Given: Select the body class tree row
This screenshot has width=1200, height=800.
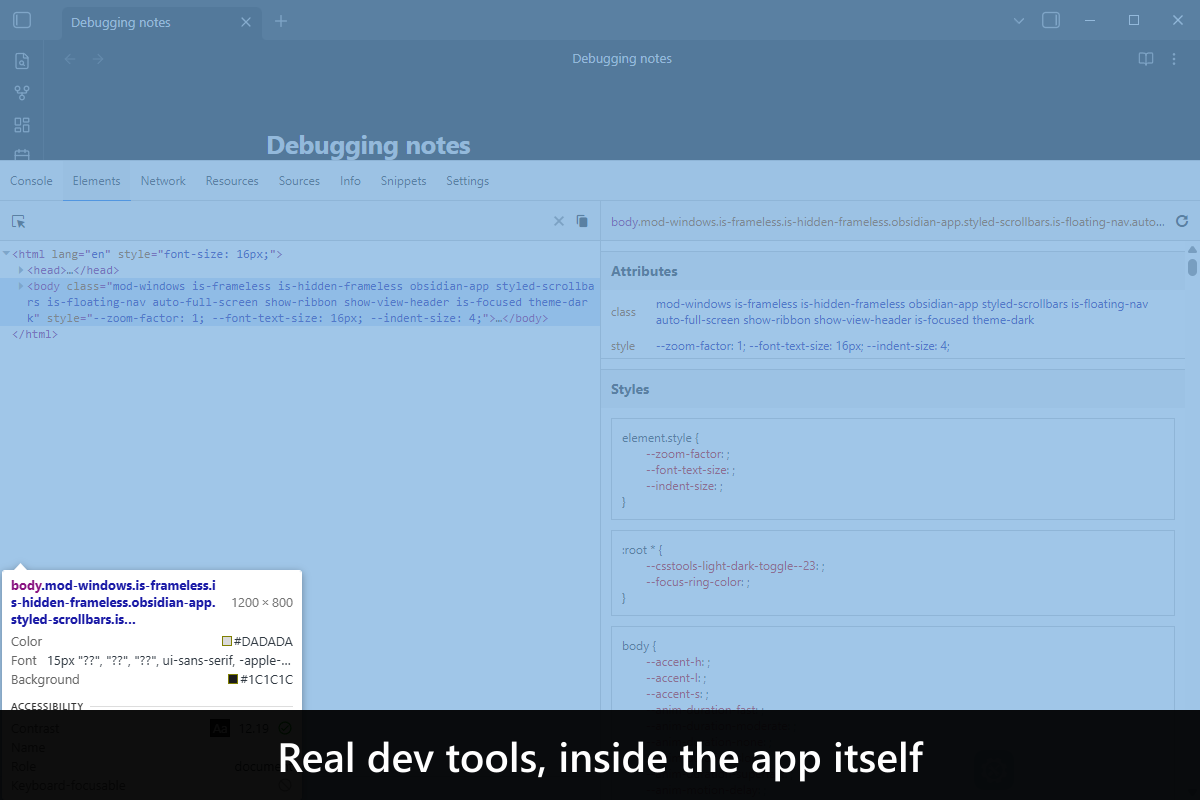Looking at the screenshot, I should 300,302.
